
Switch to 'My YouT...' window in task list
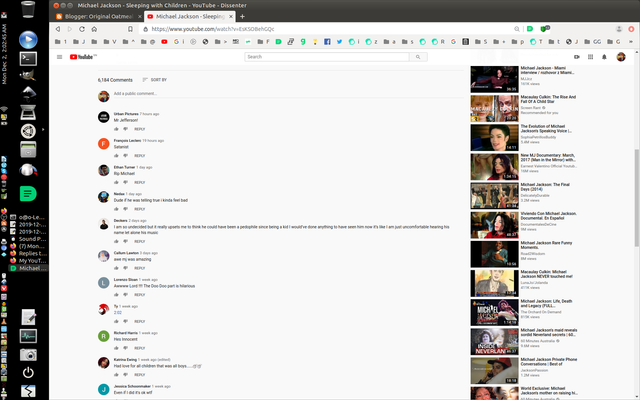tap(29, 260)
